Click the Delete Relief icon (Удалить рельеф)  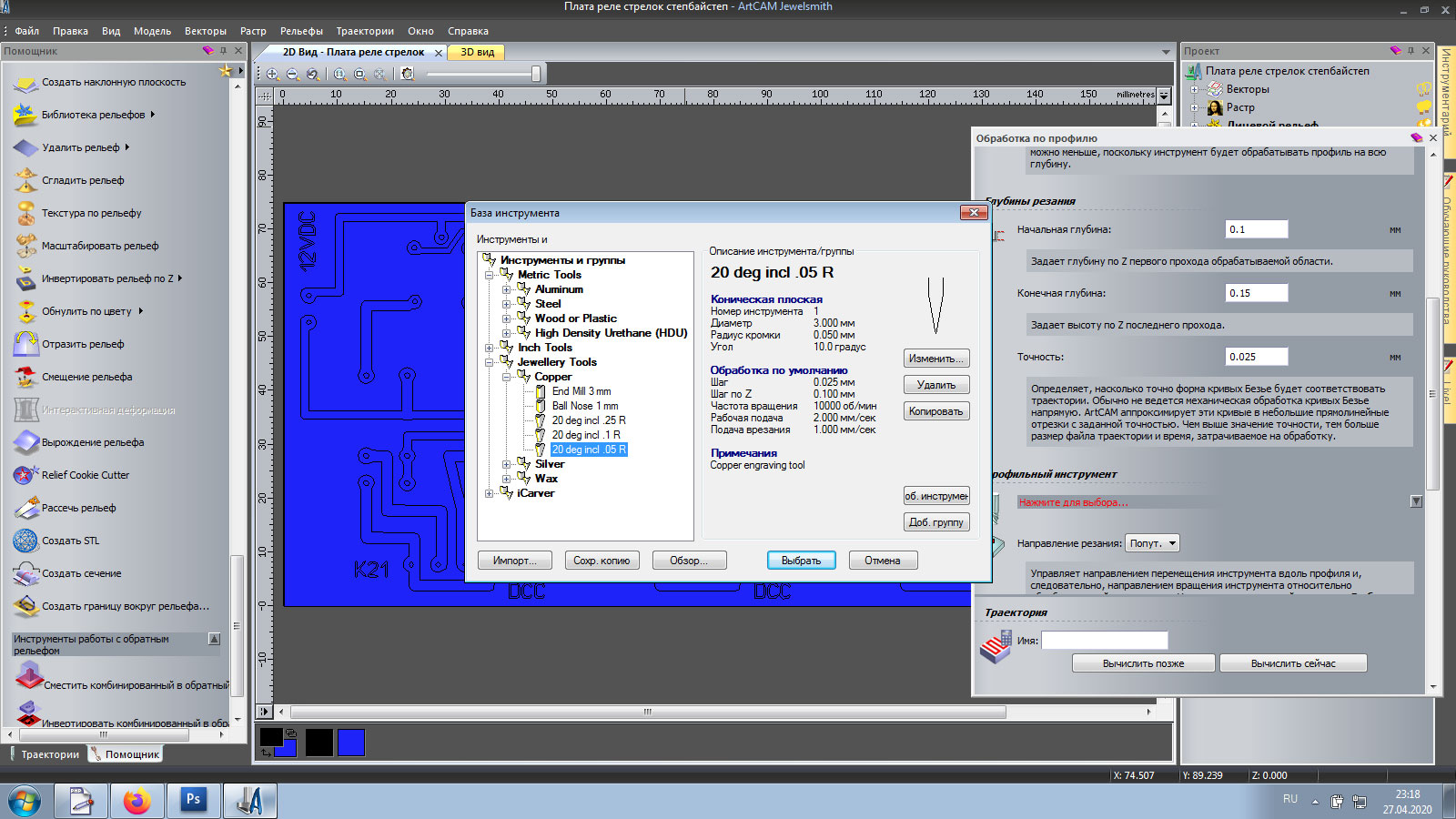[25, 147]
